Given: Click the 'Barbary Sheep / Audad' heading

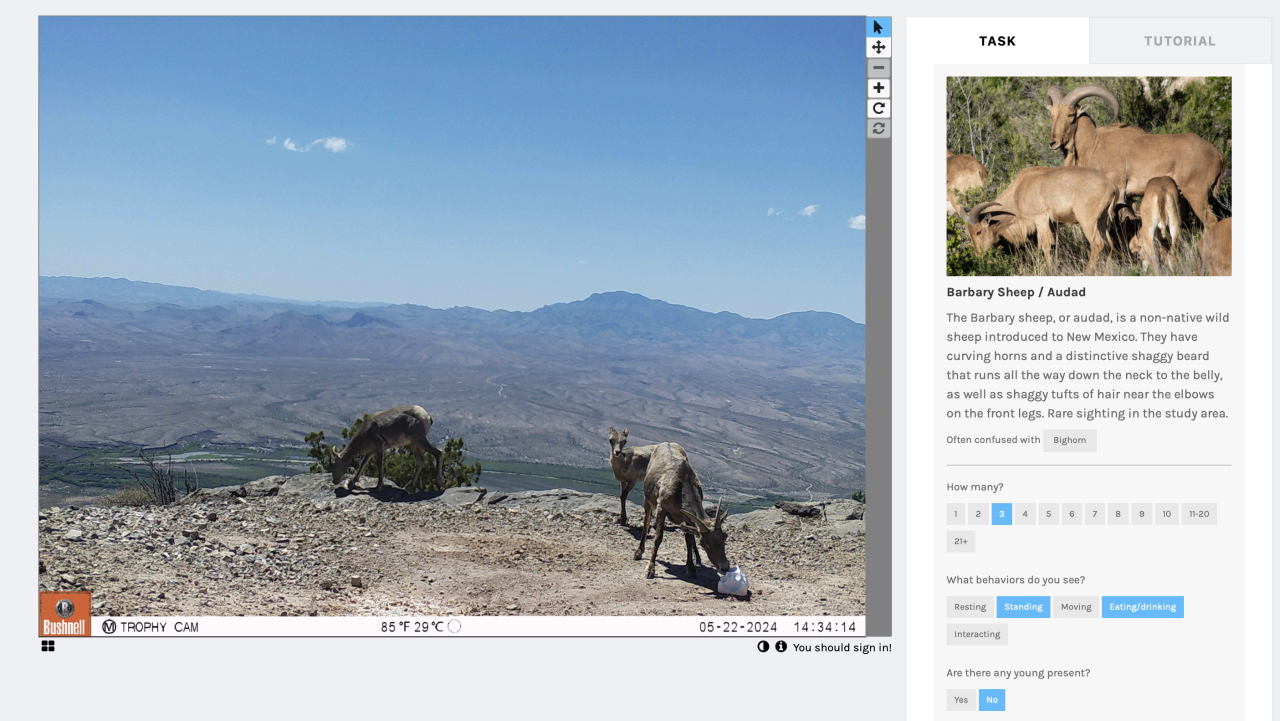Looking at the screenshot, I should 1016,292.
